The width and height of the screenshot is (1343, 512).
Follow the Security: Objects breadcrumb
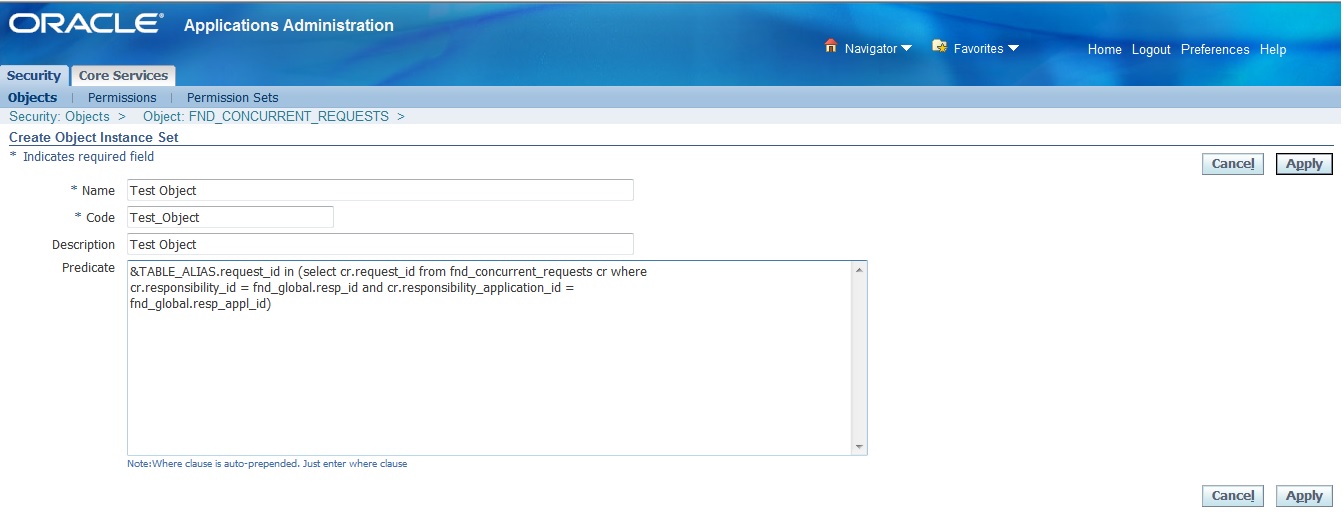pos(59,116)
